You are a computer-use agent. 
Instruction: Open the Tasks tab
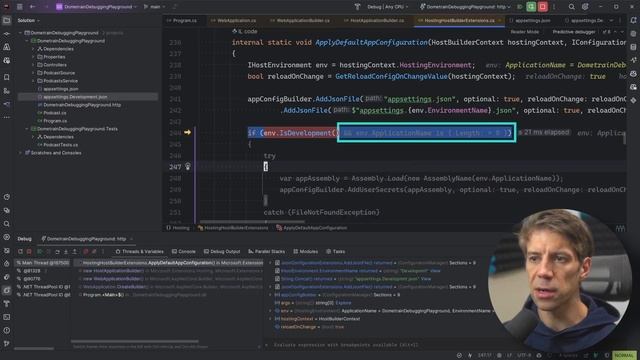click(336, 251)
